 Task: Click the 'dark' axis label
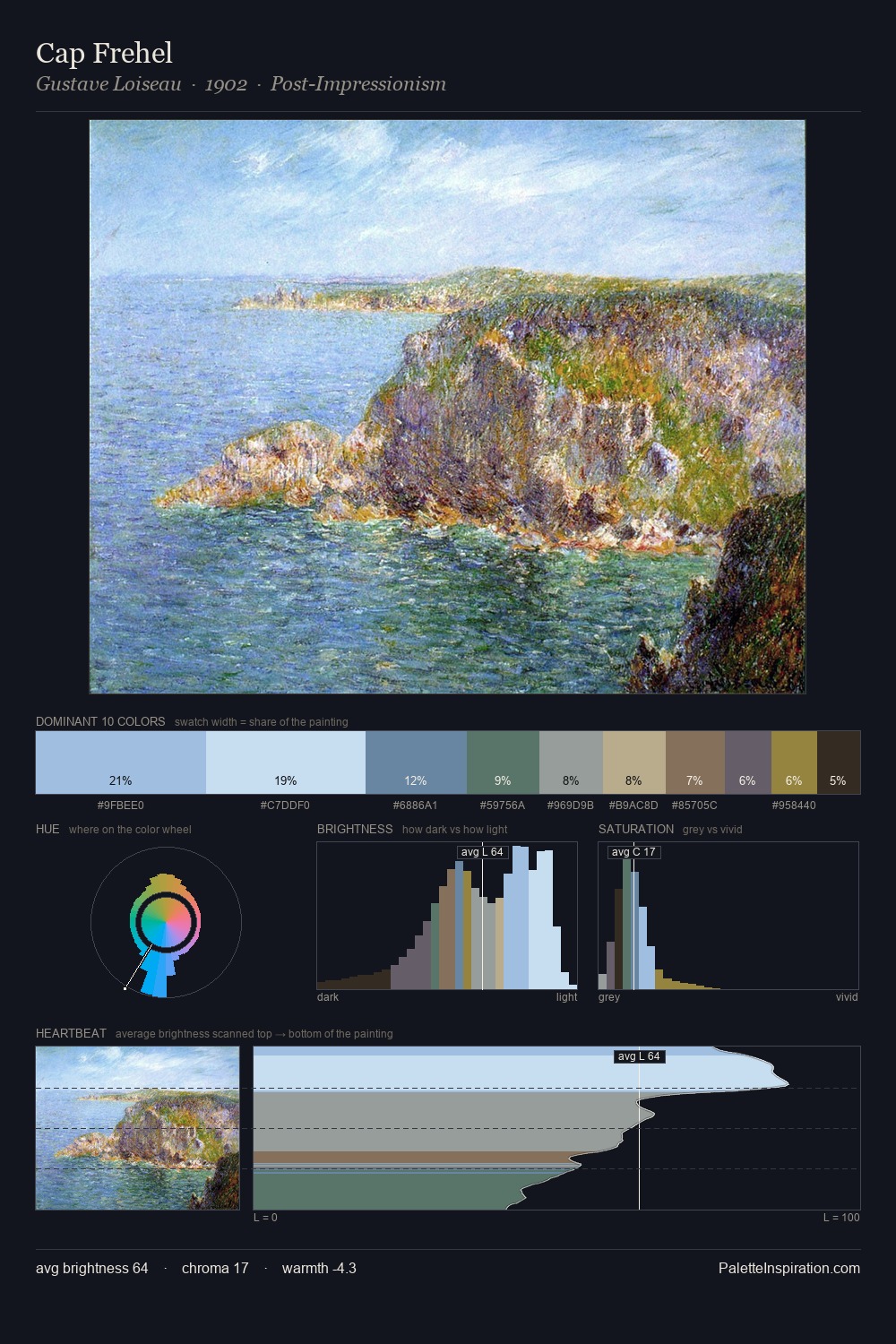point(328,997)
